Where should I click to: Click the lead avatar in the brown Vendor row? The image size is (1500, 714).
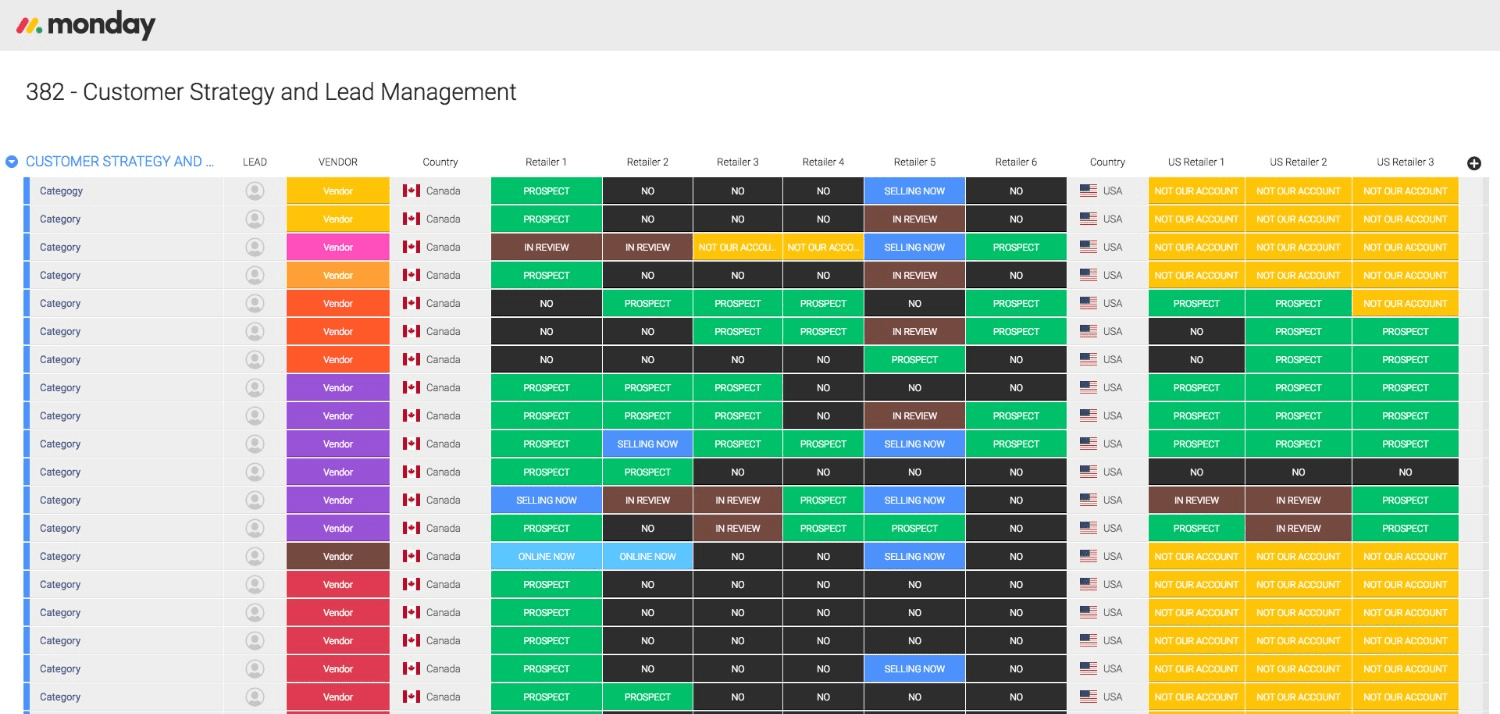(x=255, y=556)
